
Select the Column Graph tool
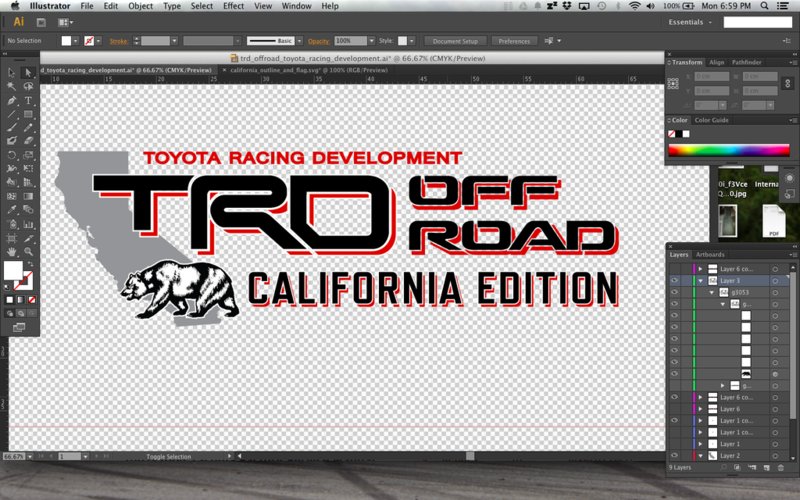28,224
